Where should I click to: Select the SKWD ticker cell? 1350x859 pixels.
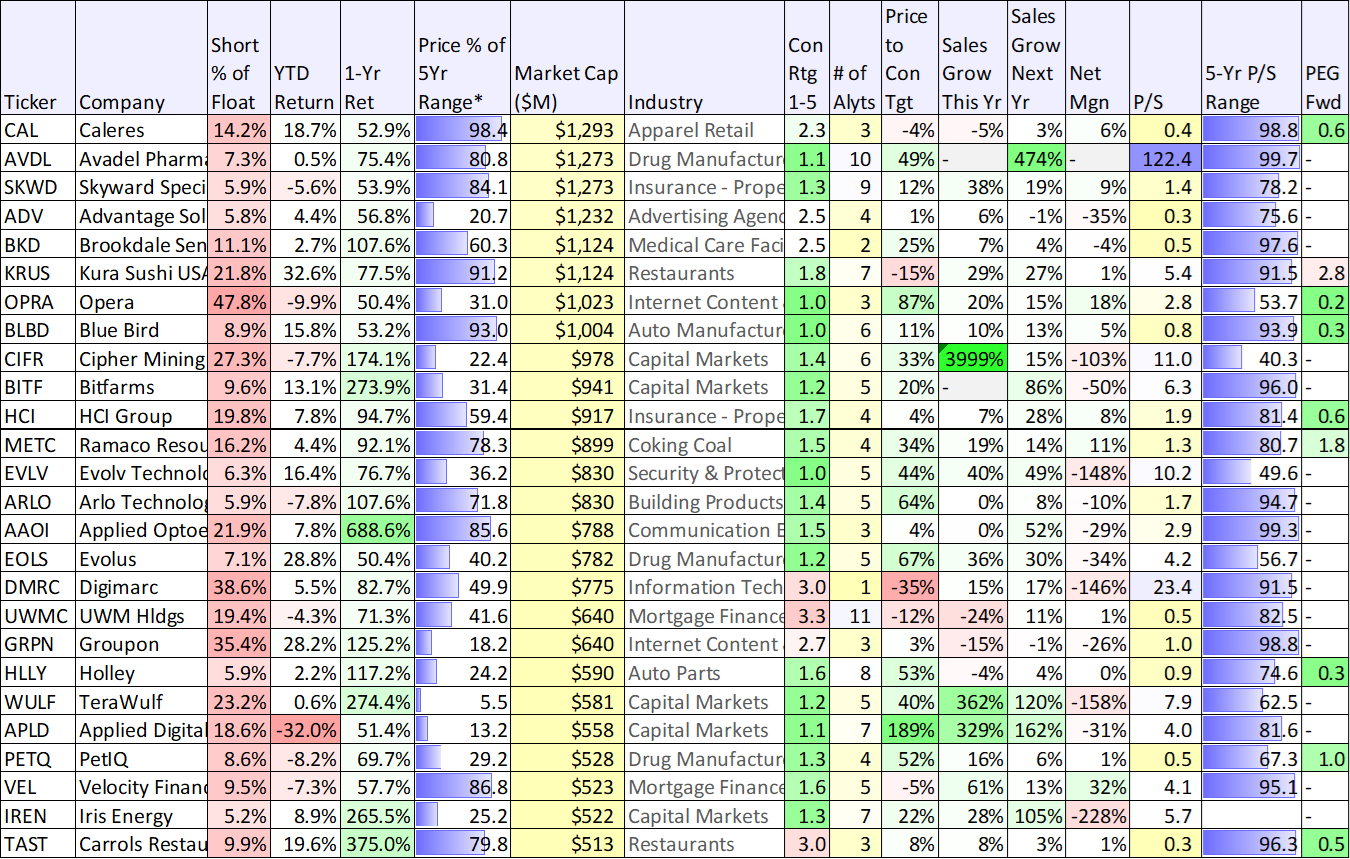[39, 187]
